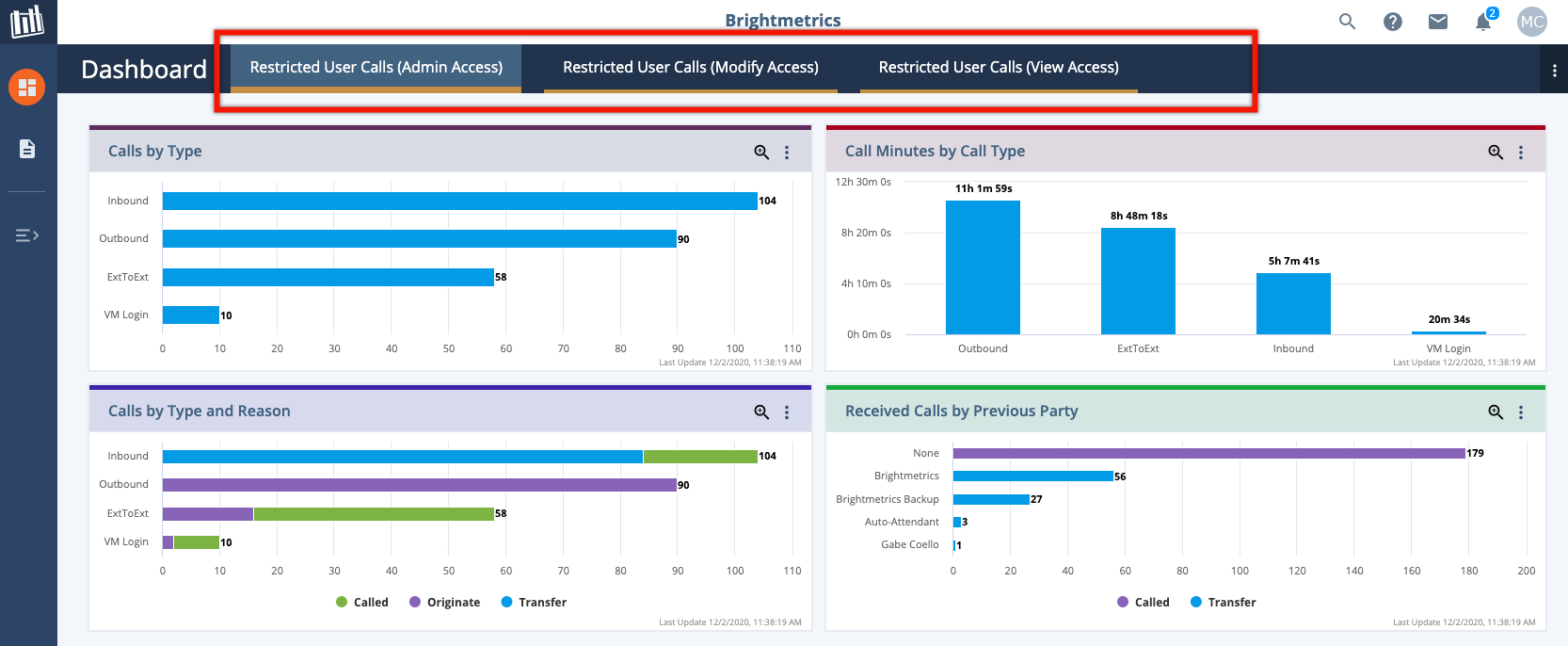Click the 8h 48m 18s value label

[1139, 216]
